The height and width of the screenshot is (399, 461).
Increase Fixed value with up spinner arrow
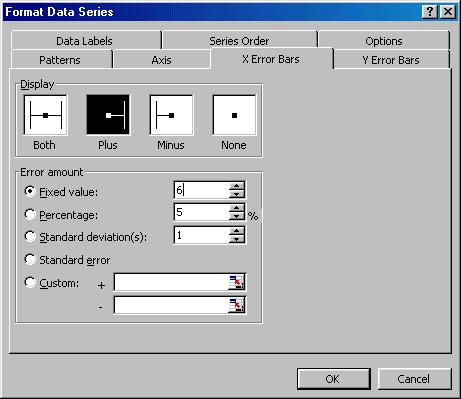(x=237, y=186)
